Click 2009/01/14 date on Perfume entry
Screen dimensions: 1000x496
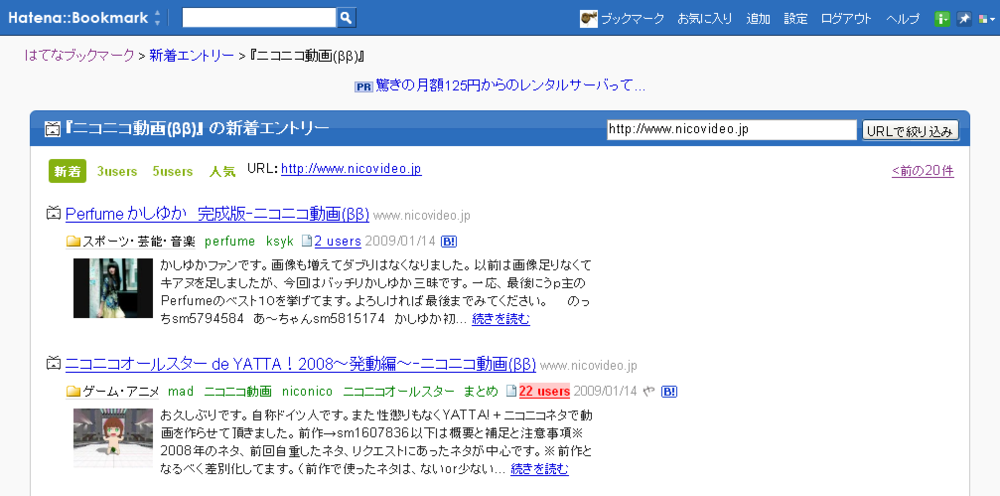click(x=400, y=242)
